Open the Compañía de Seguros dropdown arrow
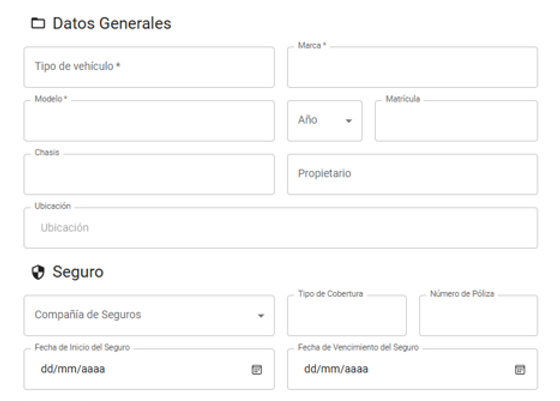 [x=261, y=316]
